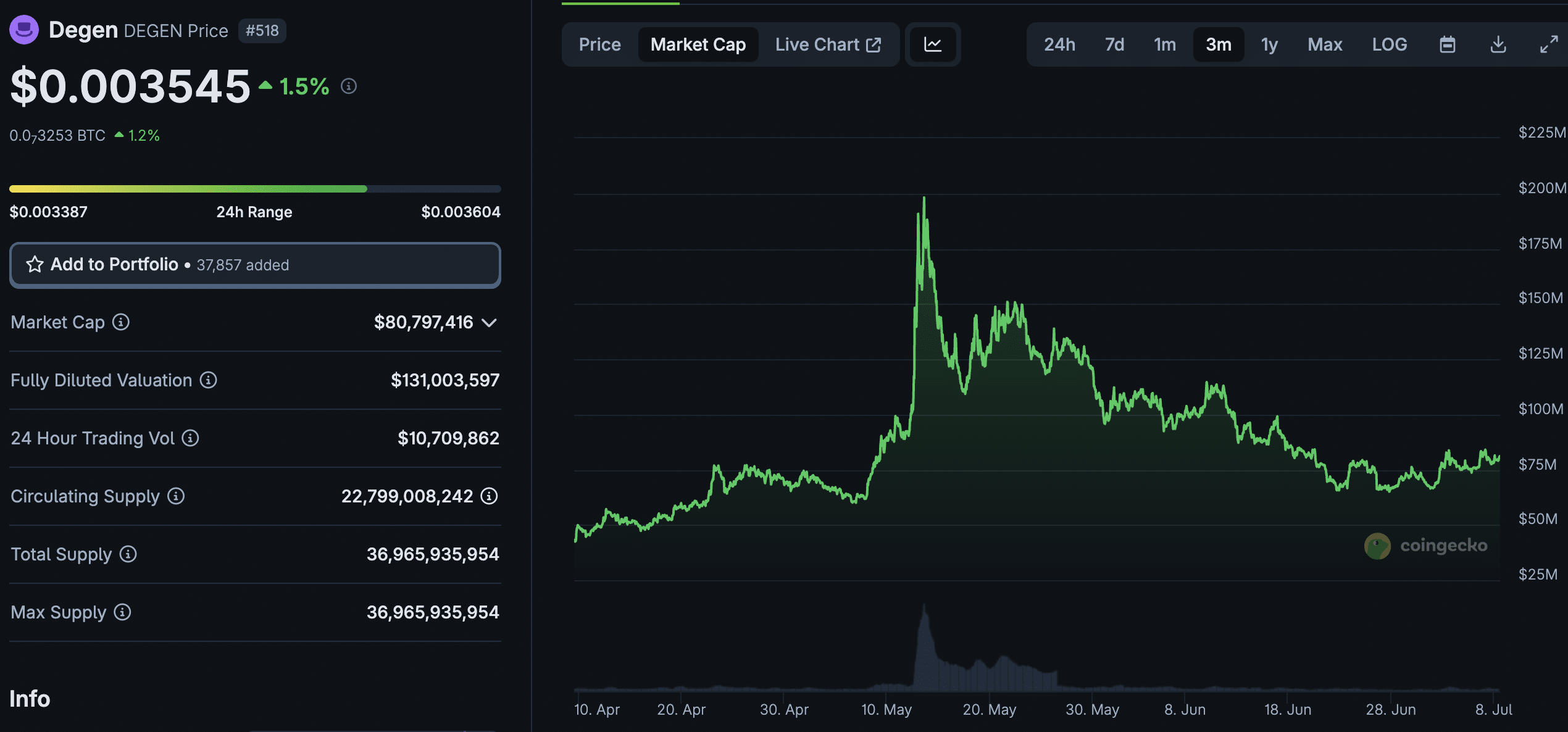Viewport: 1568px width, 732px height.
Task: Expand the Market Cap value chevron
Action: tap(490, 322)
